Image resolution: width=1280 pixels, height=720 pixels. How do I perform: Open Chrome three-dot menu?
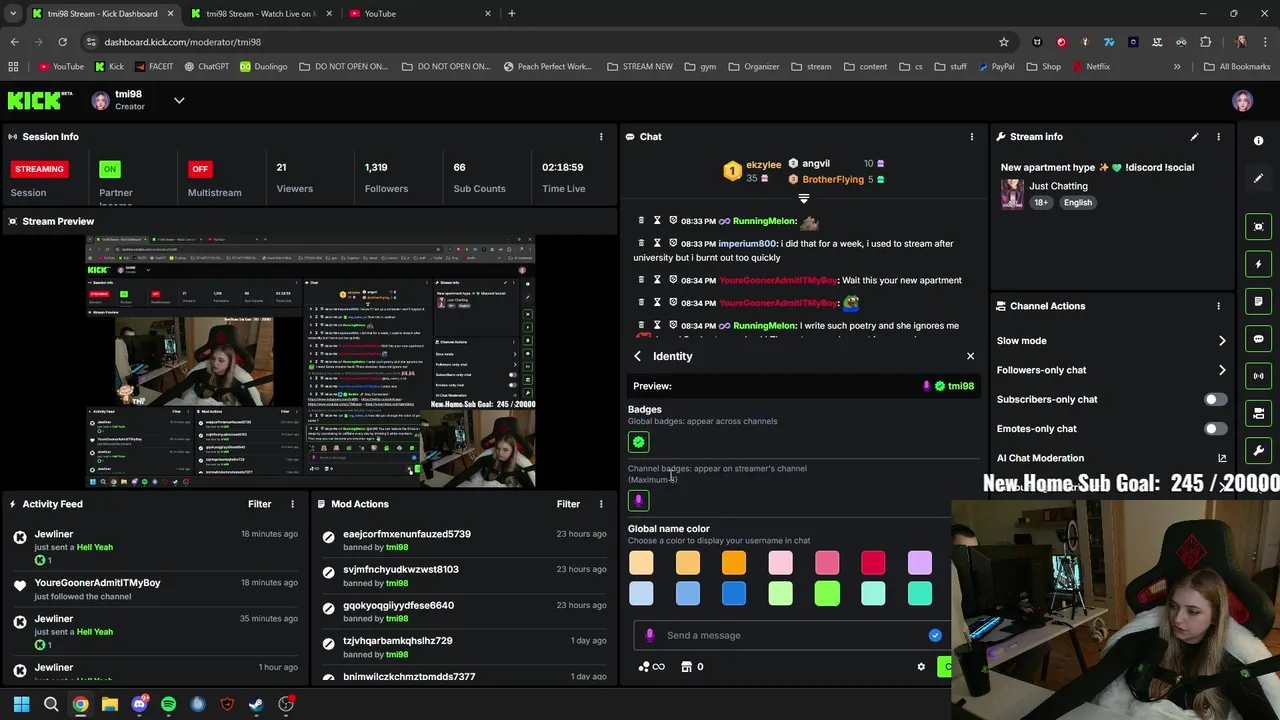coord(1265,42)
